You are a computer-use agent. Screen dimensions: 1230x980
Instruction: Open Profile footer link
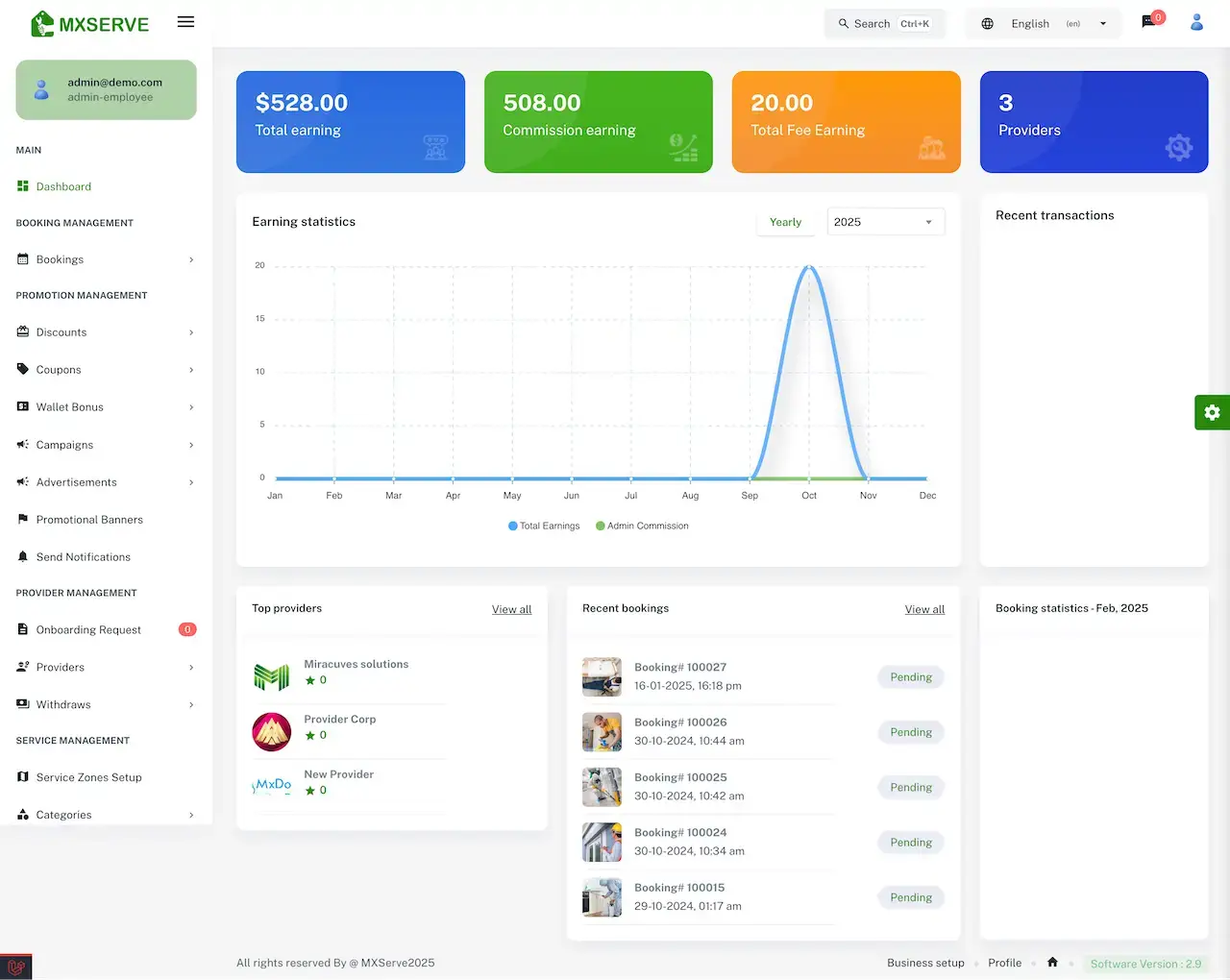tap(1004, 963)
